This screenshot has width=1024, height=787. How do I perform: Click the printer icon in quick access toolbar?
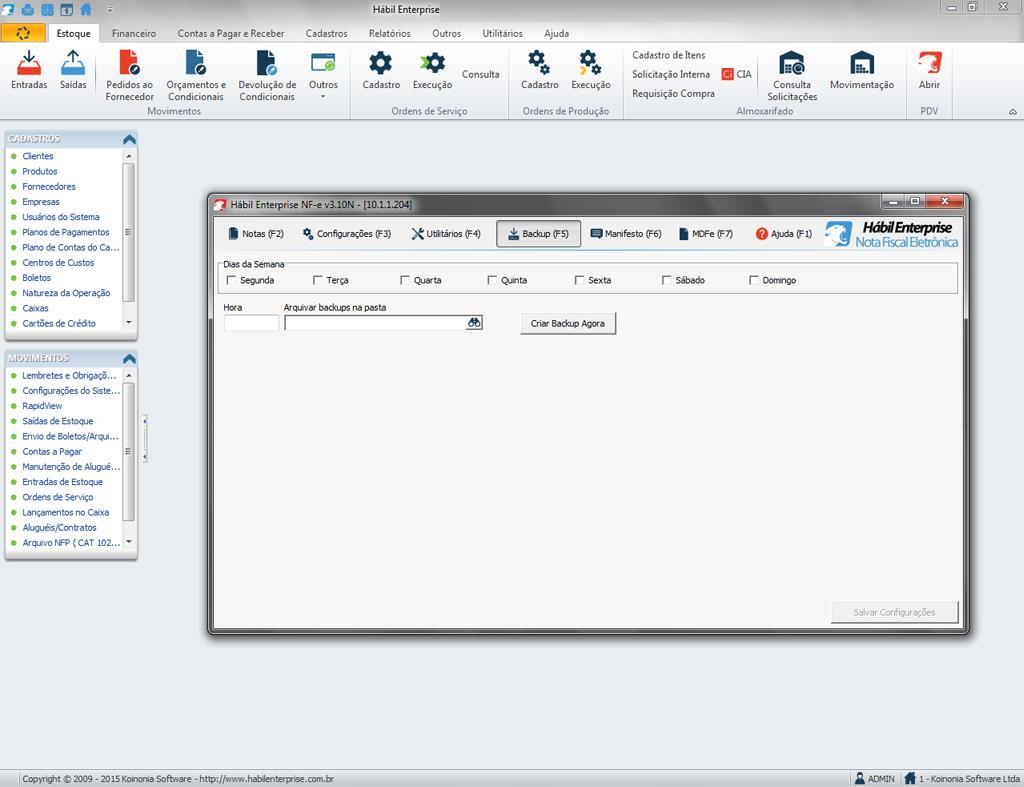click(28, 9)
